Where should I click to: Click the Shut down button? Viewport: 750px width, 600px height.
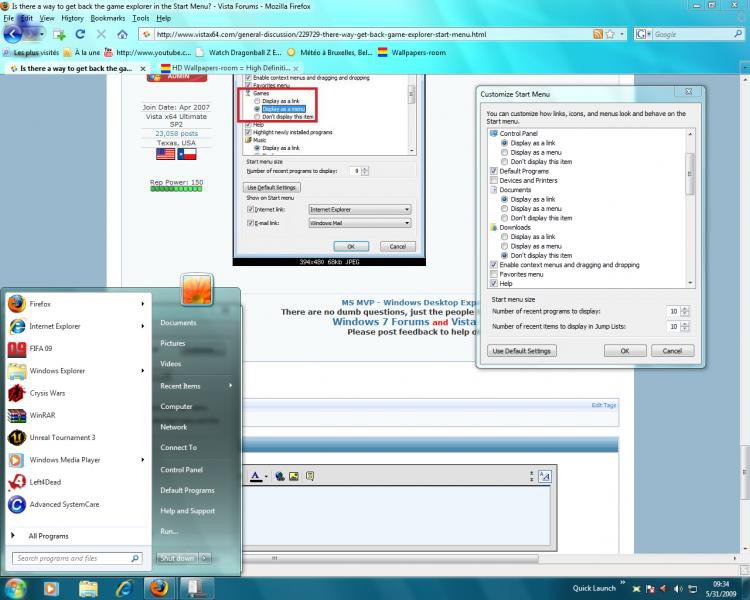pyautogui.click(x=177, y=558)
